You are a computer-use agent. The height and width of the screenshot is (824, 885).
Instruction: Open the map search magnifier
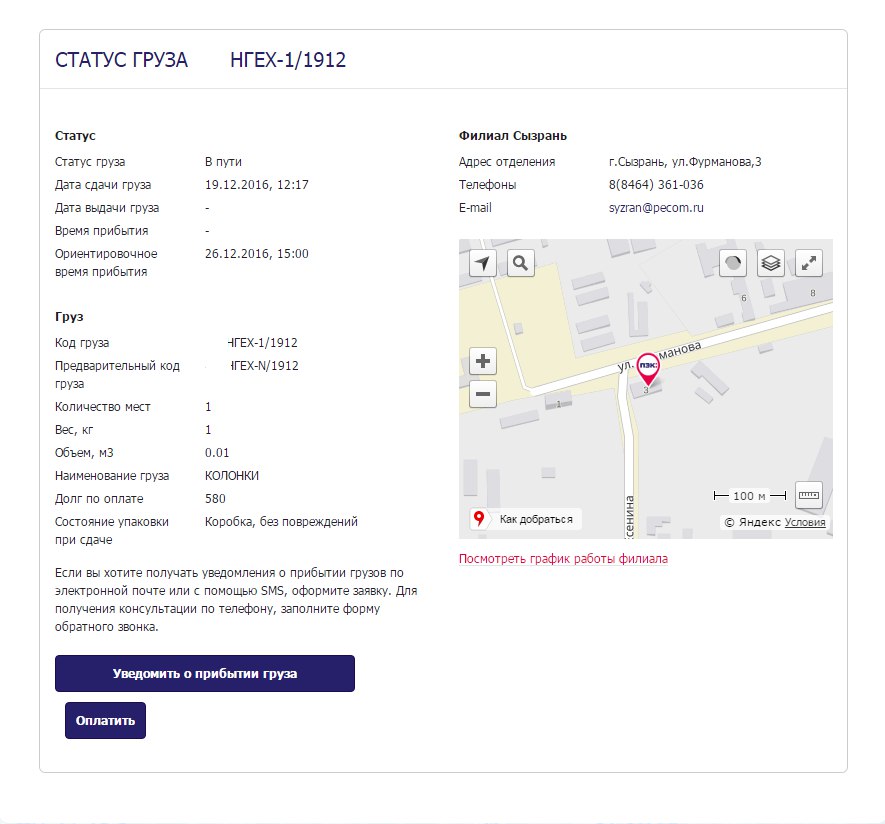(x=521, y=263)
